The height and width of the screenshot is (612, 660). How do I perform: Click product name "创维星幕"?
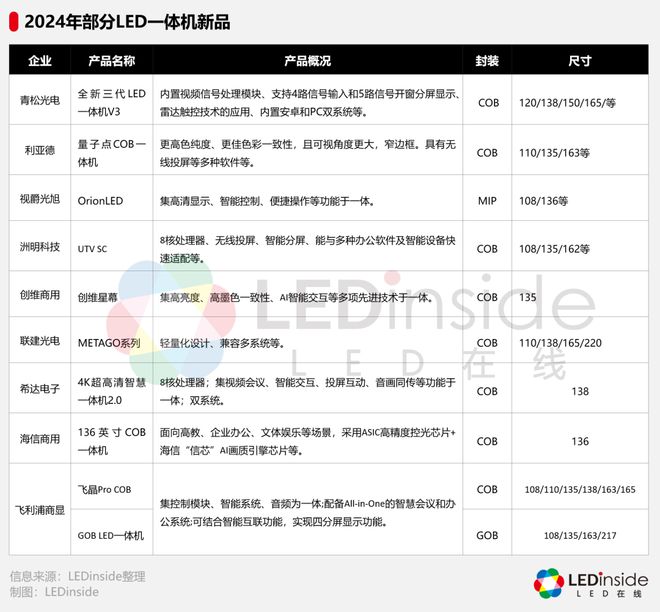click(x=97, y=298)
